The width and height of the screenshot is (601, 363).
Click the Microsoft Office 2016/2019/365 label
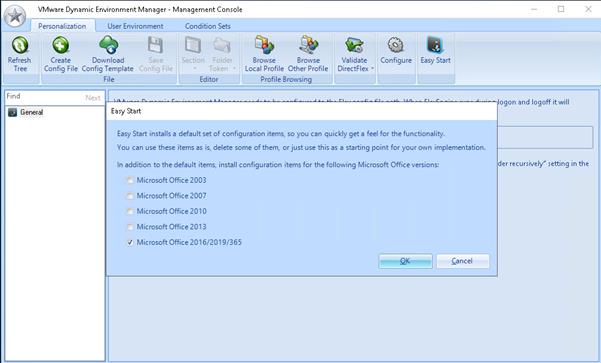[x=189, y=242]
